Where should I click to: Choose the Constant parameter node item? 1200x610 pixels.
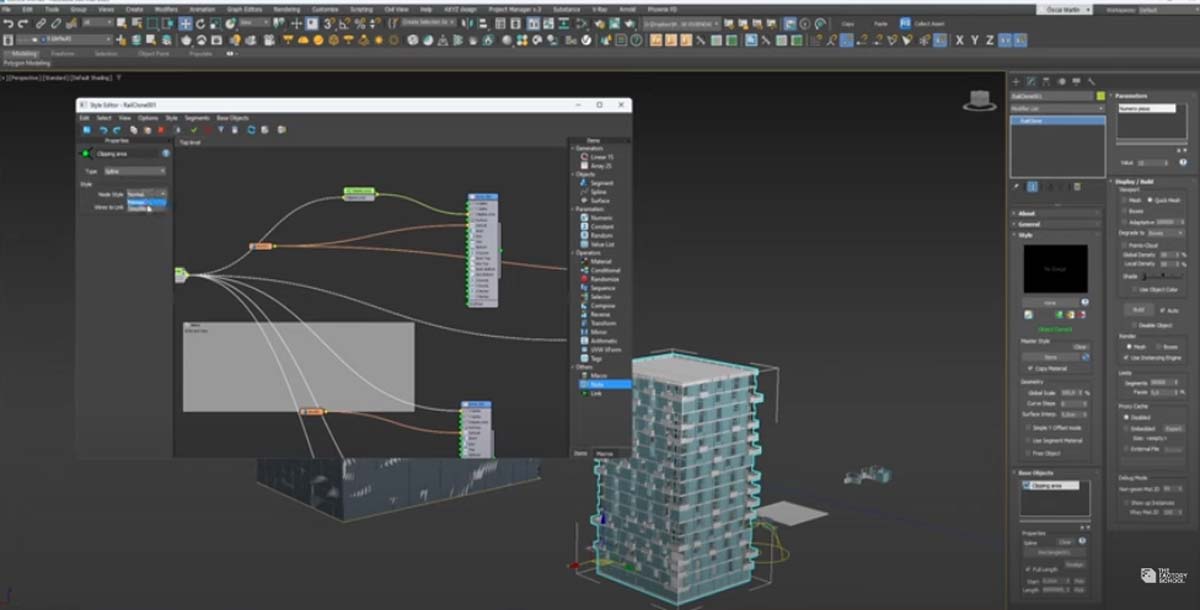coord(598,227)
